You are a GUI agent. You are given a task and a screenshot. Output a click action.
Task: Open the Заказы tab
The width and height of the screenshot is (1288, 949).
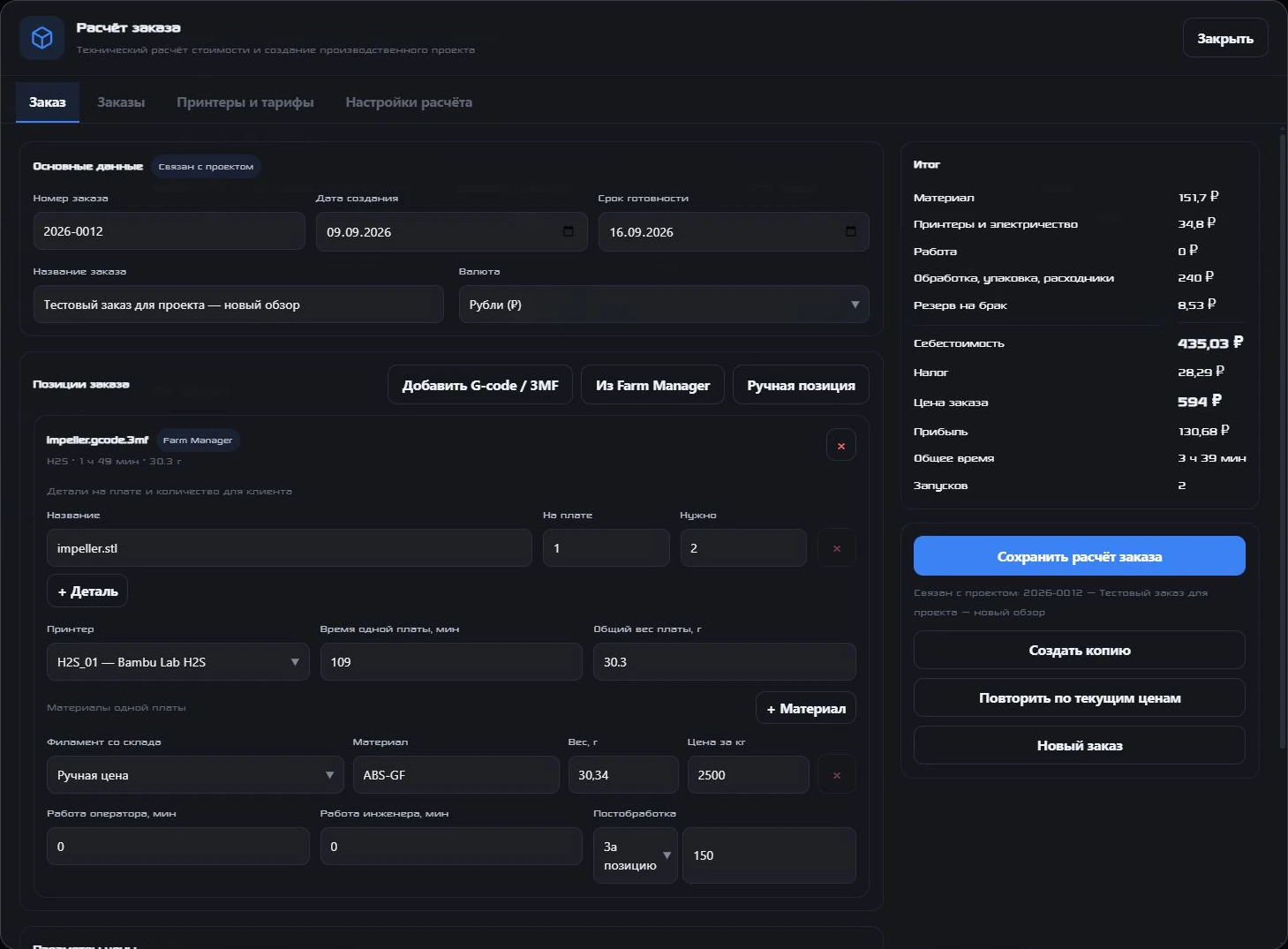121,102
